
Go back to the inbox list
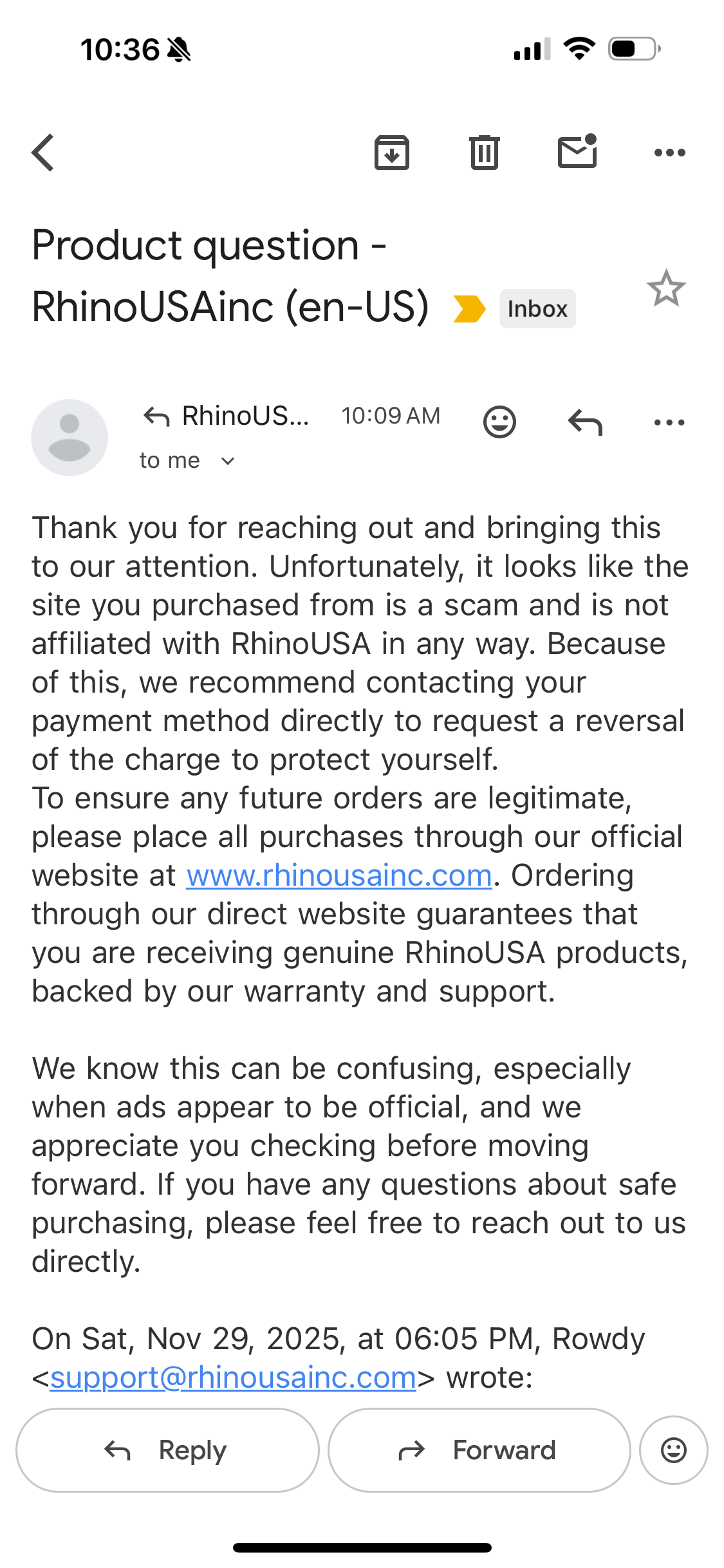pyautogui.click(x=44, y=153)
